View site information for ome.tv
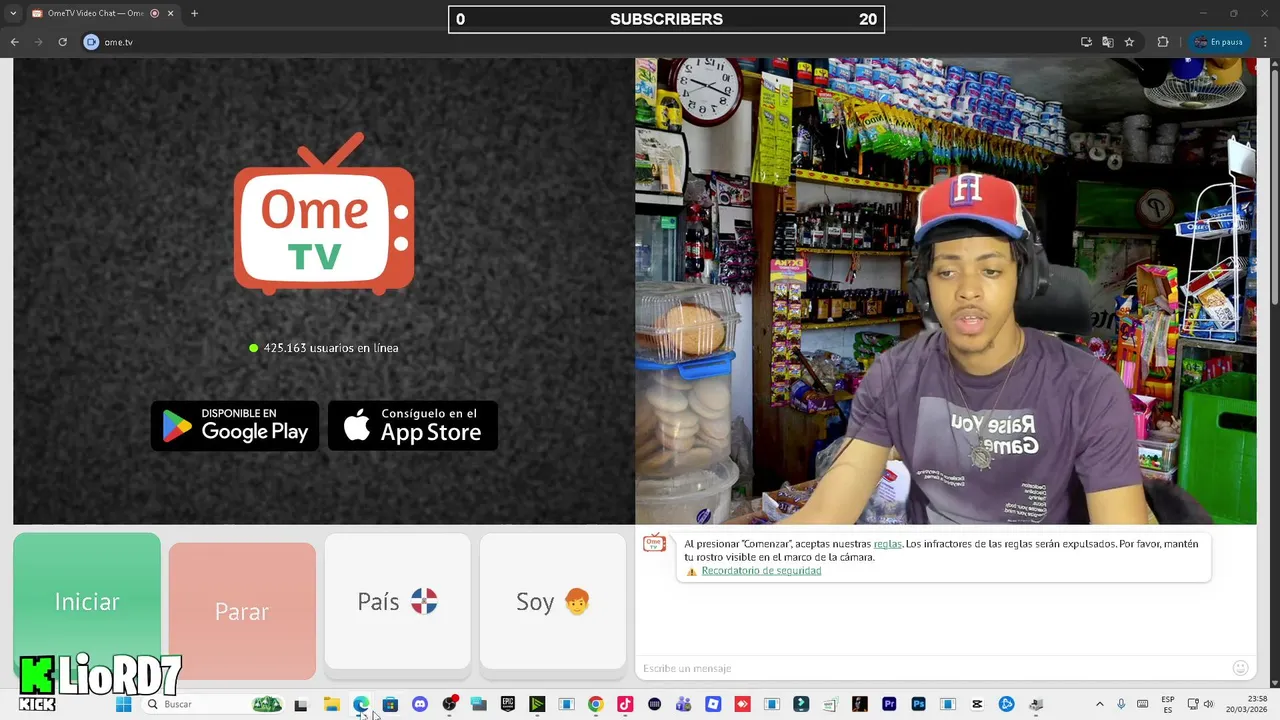 tap(91, 42)
